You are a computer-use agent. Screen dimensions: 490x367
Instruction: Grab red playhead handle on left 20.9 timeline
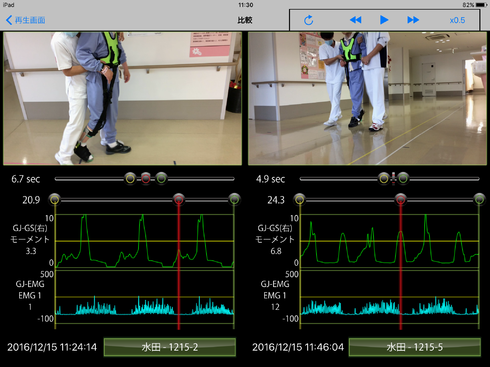tap(179, 200)
